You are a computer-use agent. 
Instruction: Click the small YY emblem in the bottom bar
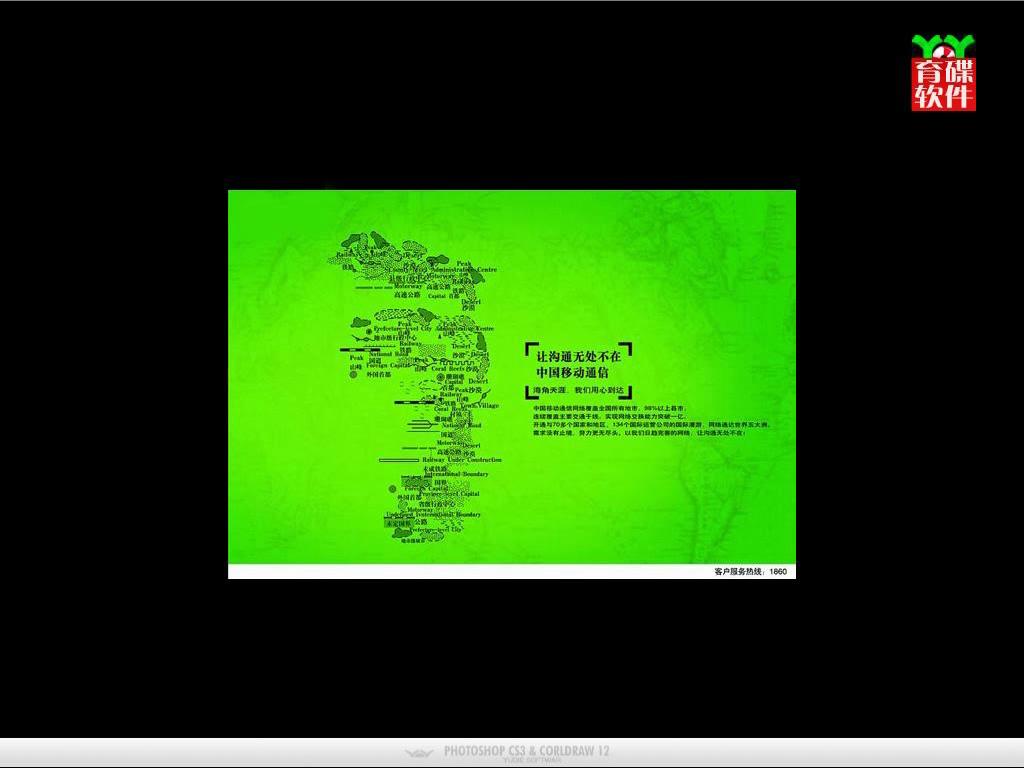click(419, 753)
